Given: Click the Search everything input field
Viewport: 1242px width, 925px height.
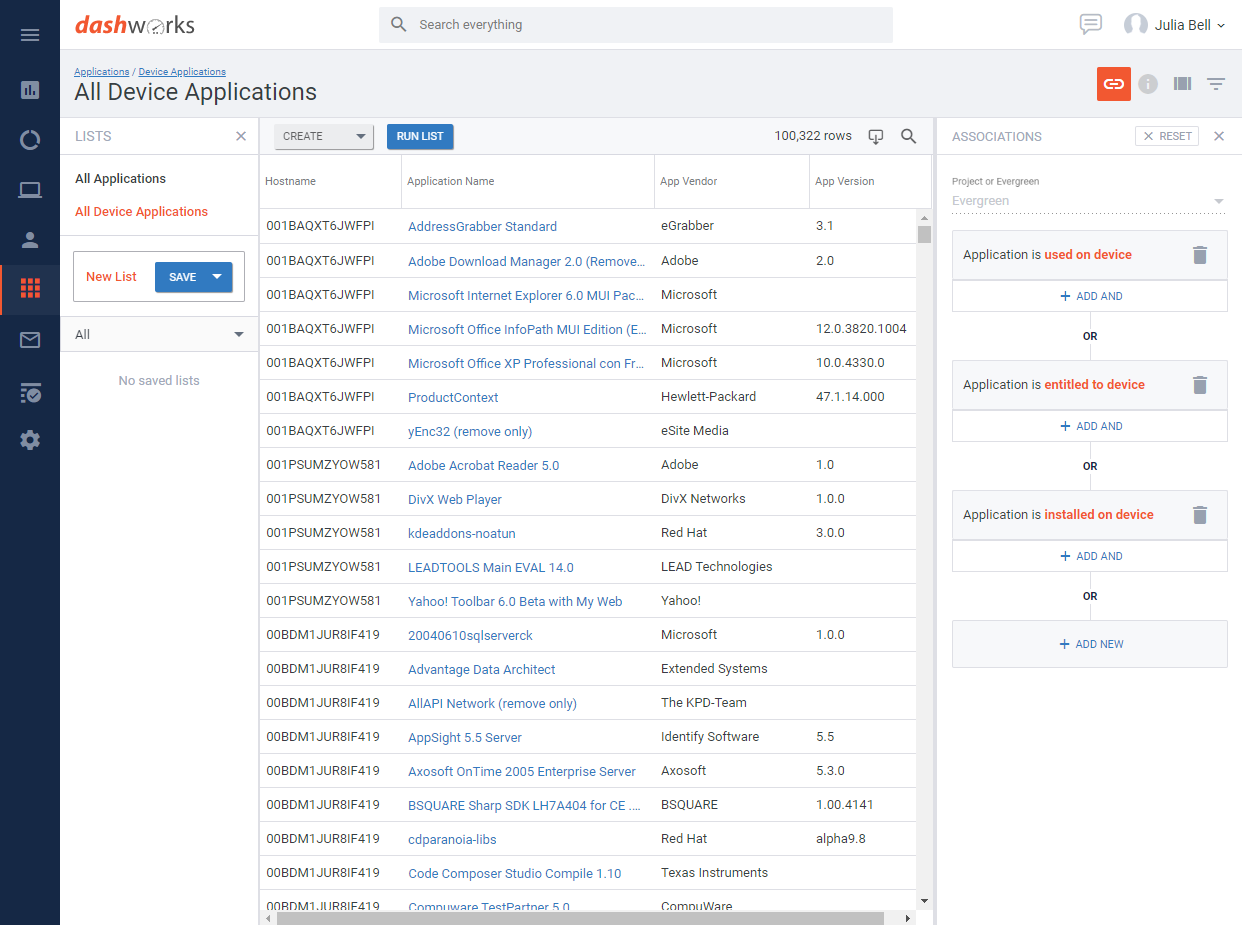Looking at the screenshot, I should tap(636, 25).
